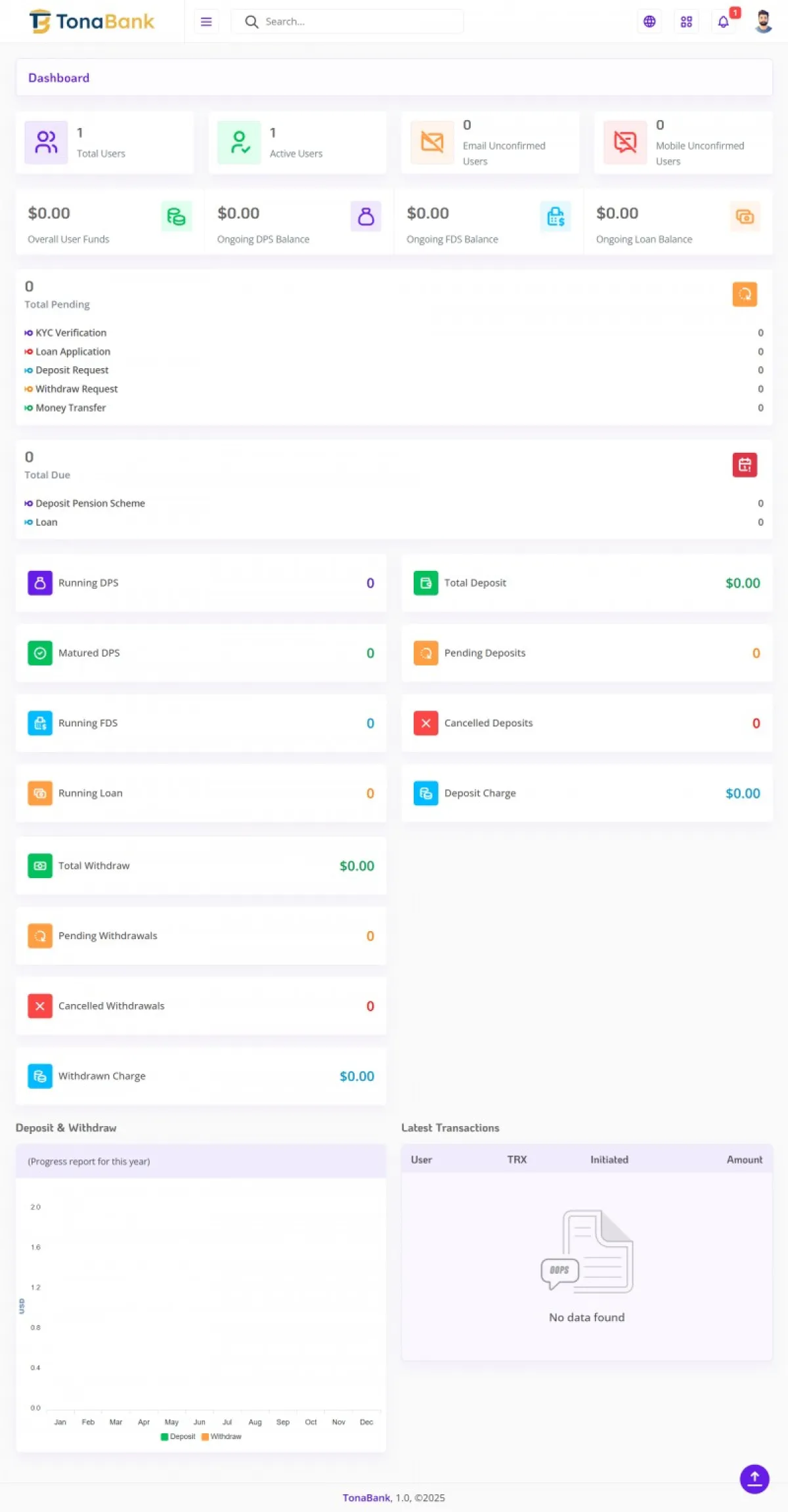Click the Total Deposit wallet icon
The image size is (788, 1512).
click(x=426, y=583)
